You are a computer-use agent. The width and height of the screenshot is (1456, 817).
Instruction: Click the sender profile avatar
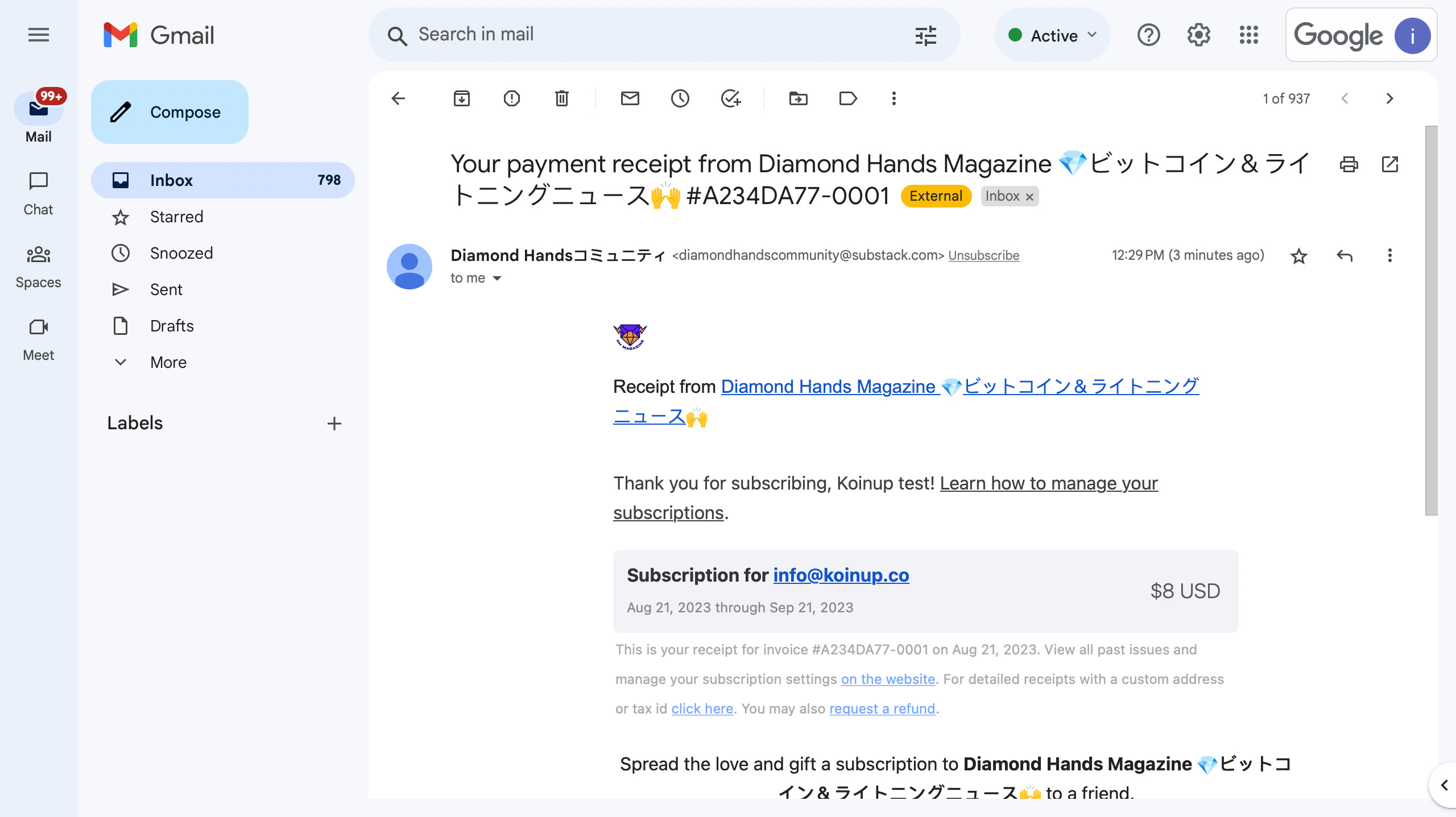coord(409,267)
